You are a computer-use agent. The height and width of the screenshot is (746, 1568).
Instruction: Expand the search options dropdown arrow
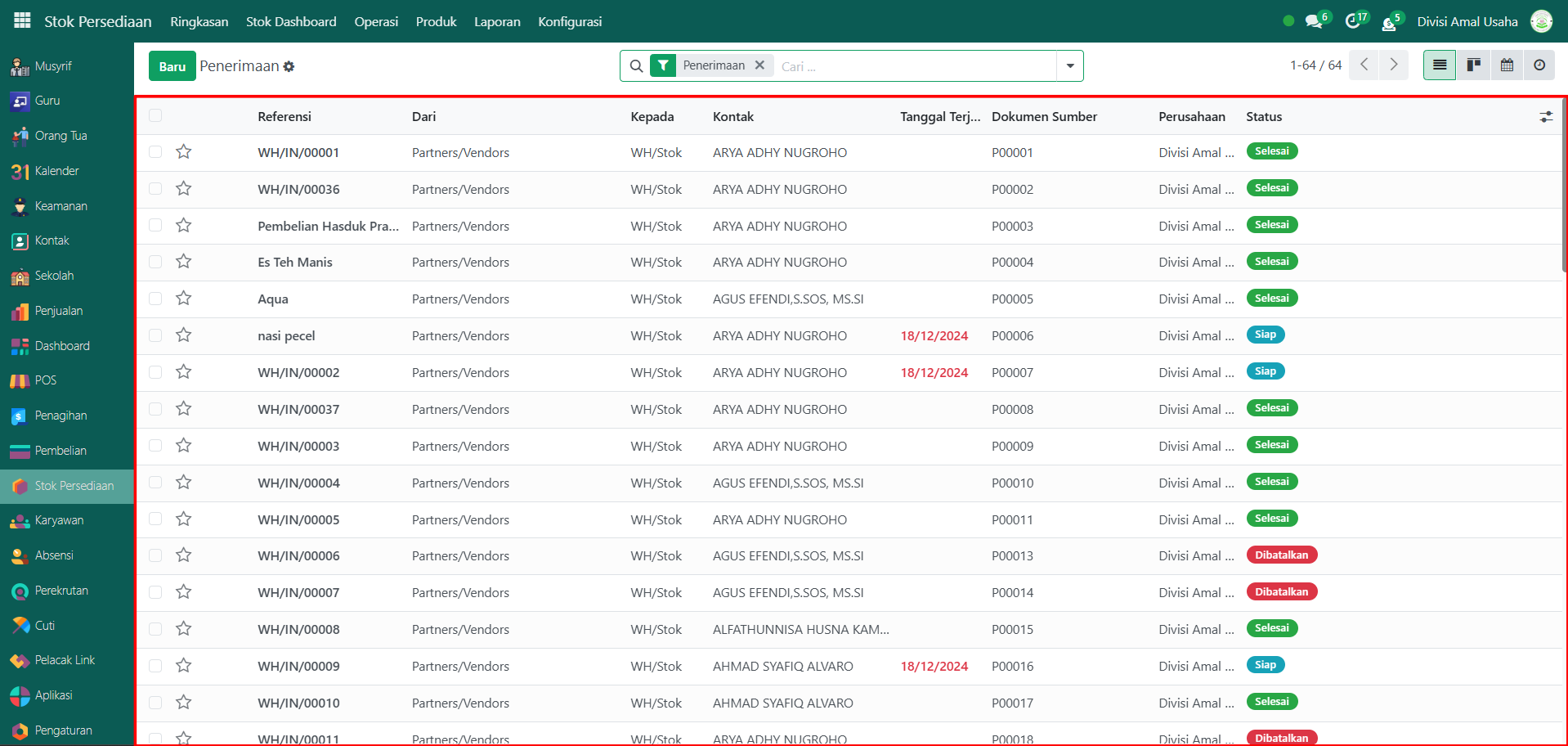(1070, 66)
